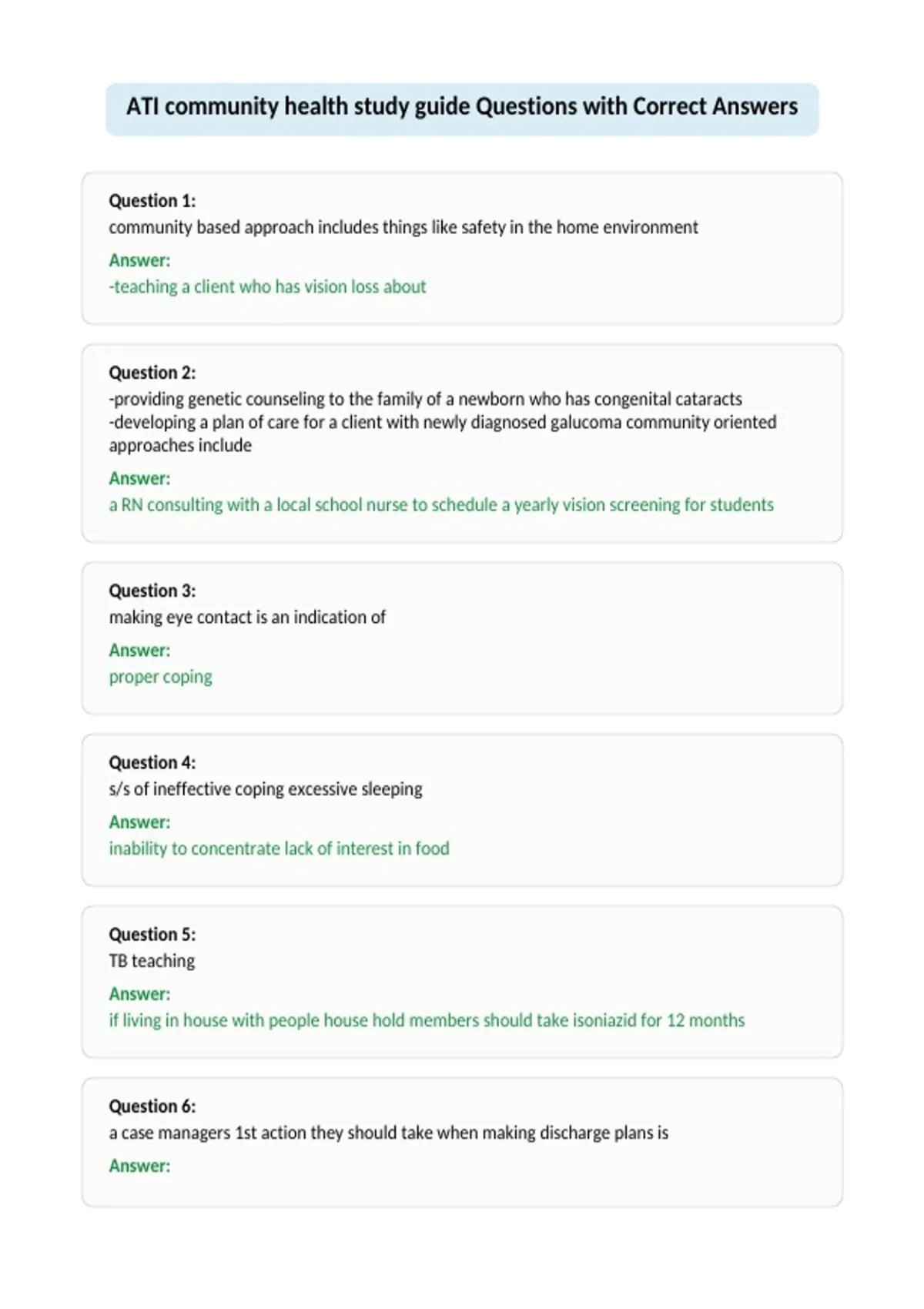Image resolution: width=924 pixels, height=1309 pixels.
Task: Click the TB teaching question text
Action: [152, 961]
